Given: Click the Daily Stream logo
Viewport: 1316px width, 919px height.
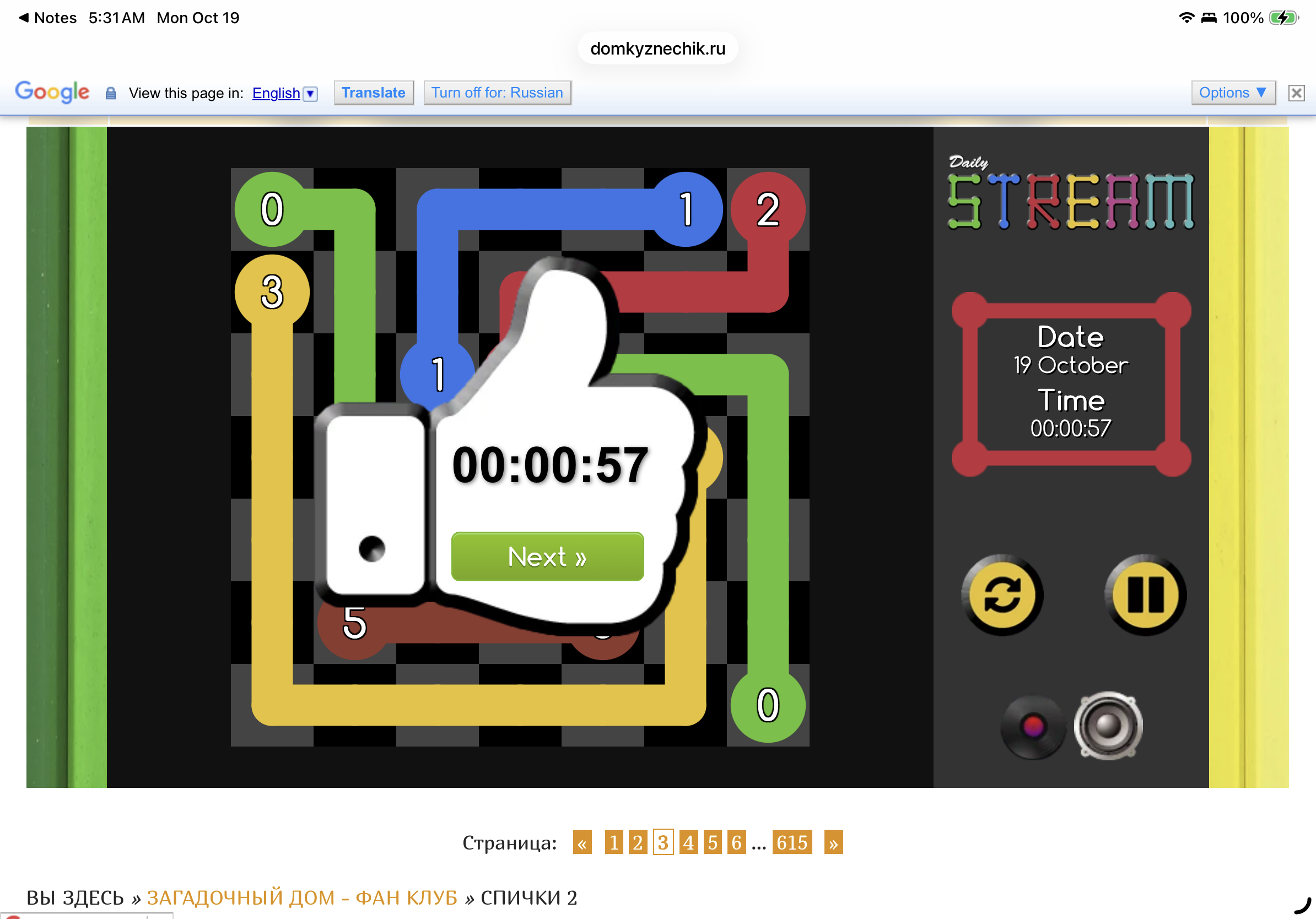Looking at the screenshot, I should (x=1070, y=193).
